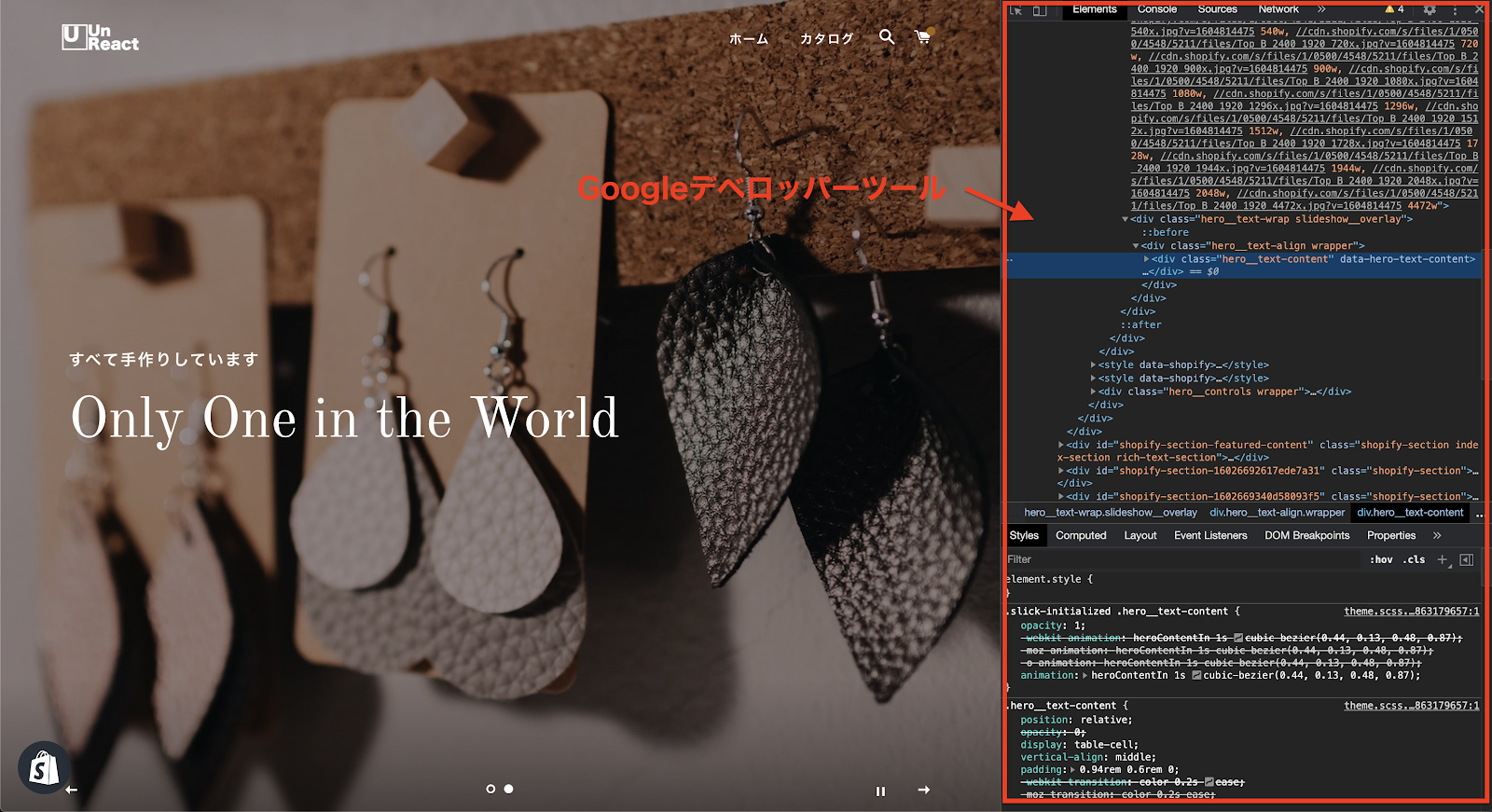Select the first slideshow dot indicator
The image size is (1492, 812).
(490, 789)
